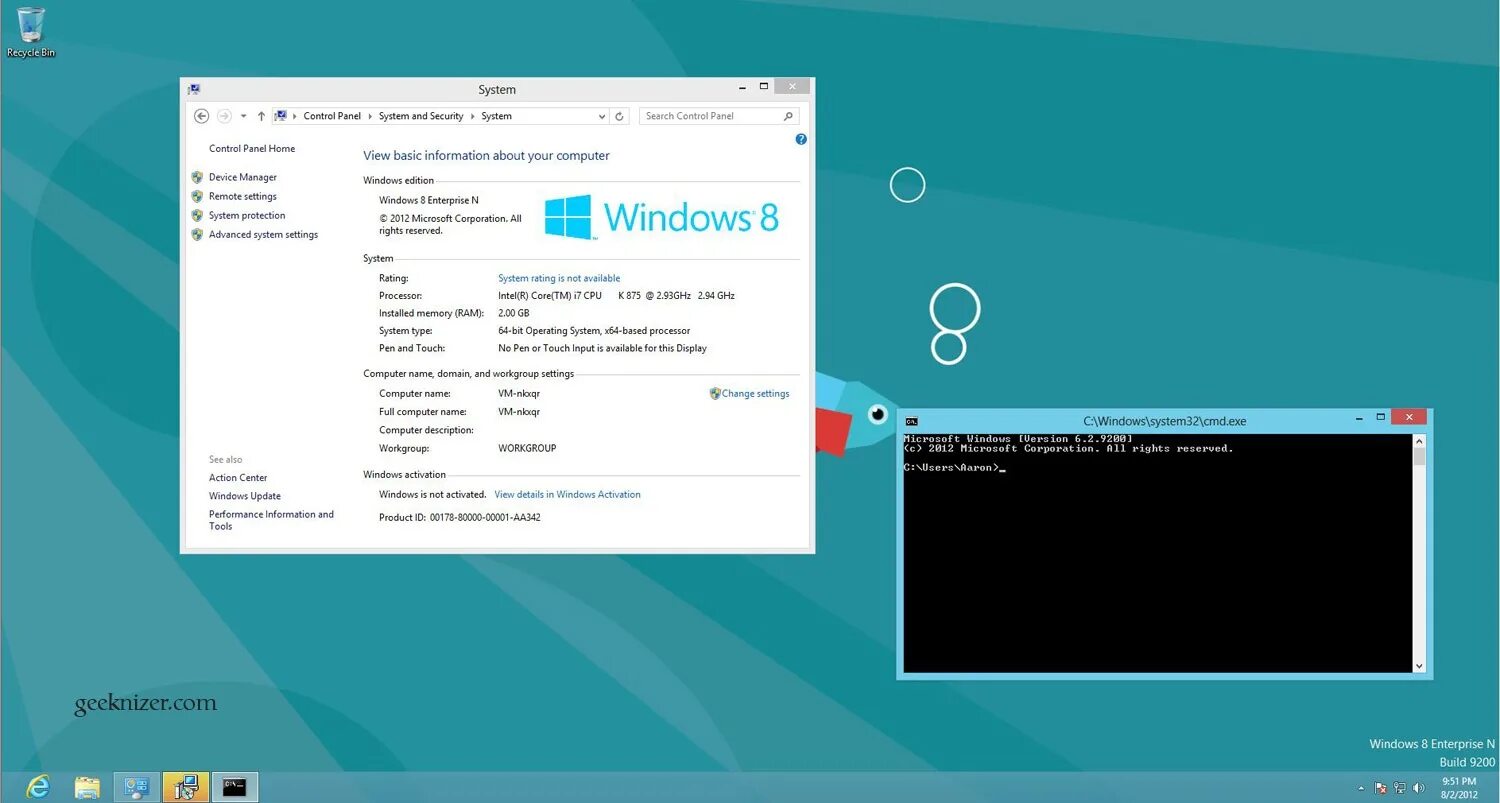Open Remote settings link
The height and width of the screenshot is (803, 1500).
point(243,196)
